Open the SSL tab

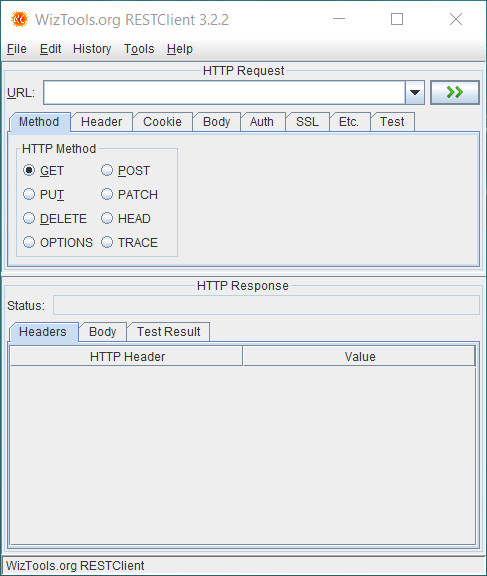[x=307, y=122]
